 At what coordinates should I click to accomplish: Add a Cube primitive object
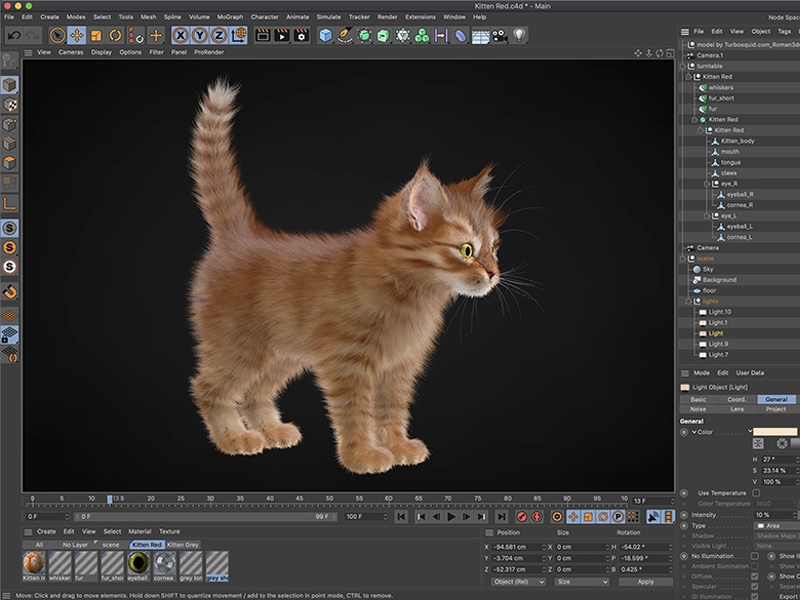click(x=326, y=35)
